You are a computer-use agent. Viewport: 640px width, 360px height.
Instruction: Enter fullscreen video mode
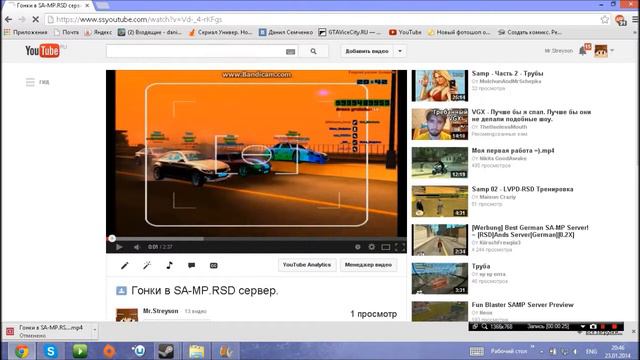coord(400,247)
